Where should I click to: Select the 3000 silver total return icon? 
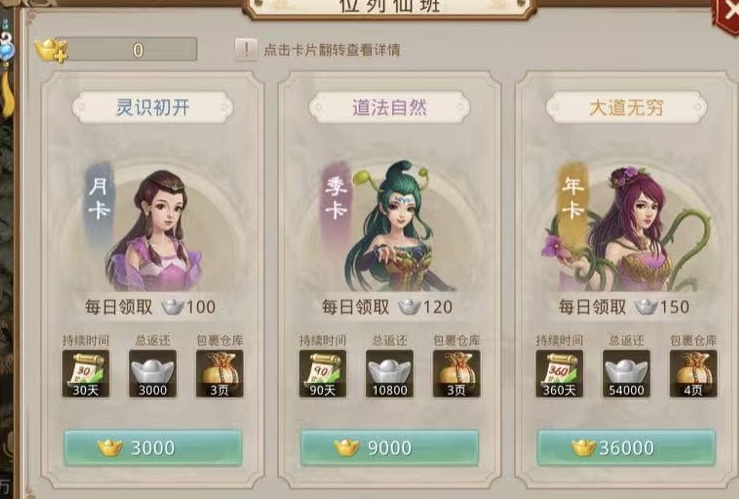(x=153, y=374)
